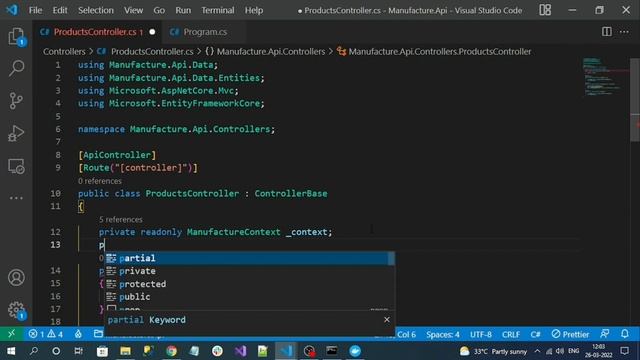Click the 5 references code lens

coord(120,220)
